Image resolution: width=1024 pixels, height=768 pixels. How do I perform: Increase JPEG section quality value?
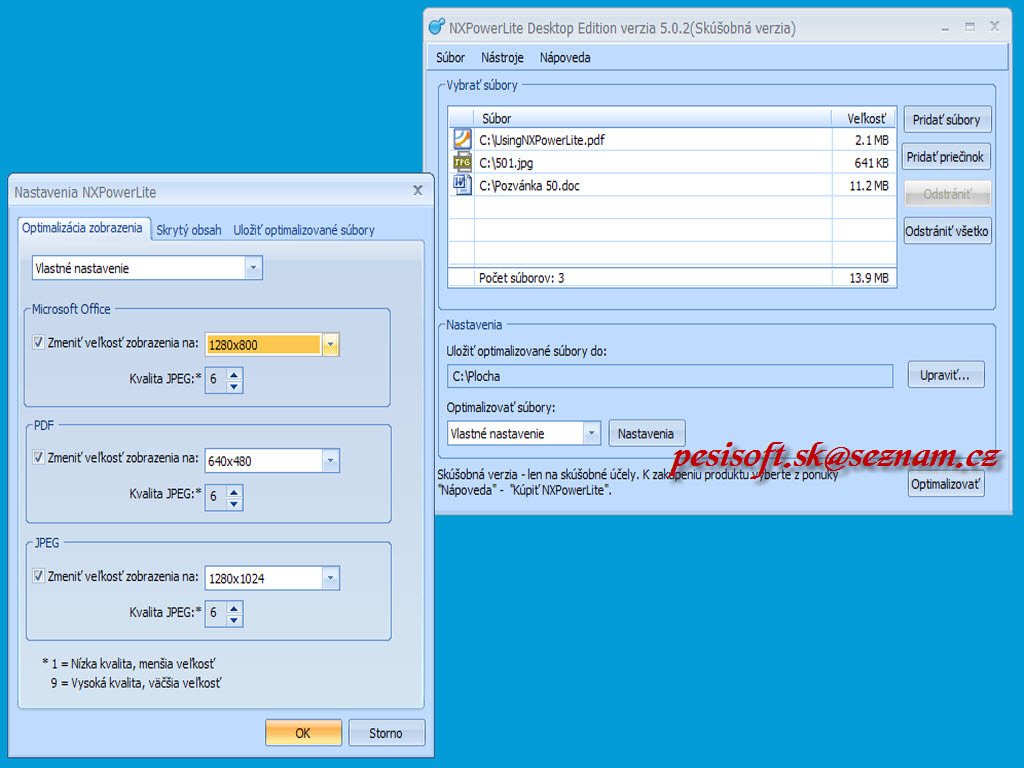(234, 607)
